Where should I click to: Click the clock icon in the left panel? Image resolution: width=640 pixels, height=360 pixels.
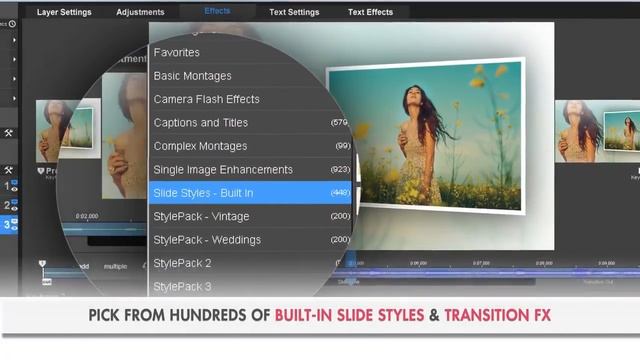coord(12,24)
